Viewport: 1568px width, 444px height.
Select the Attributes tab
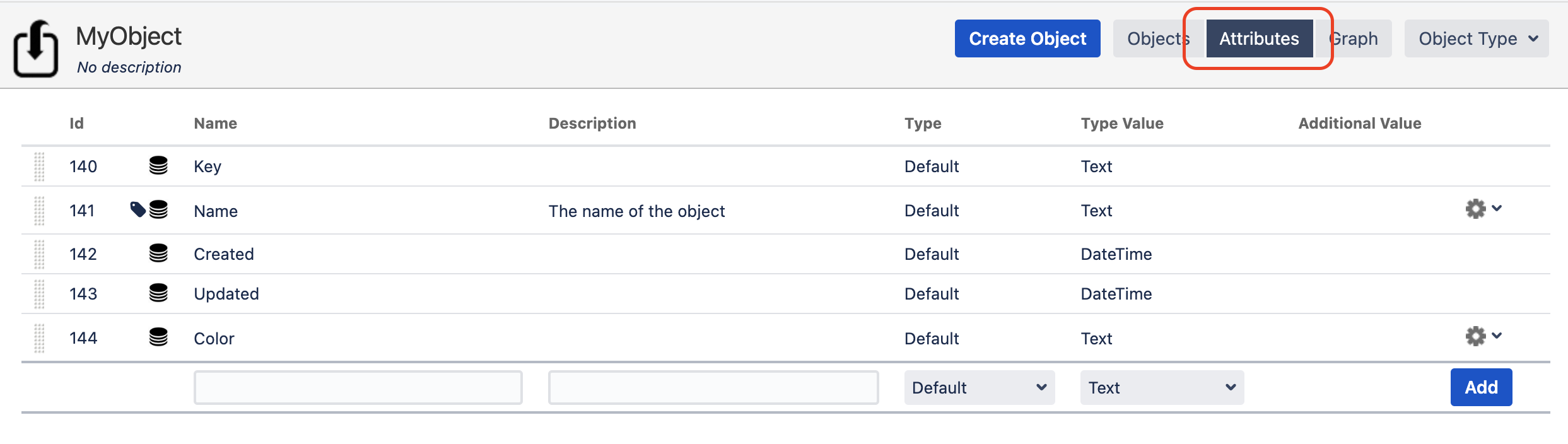coord(1259,38)
